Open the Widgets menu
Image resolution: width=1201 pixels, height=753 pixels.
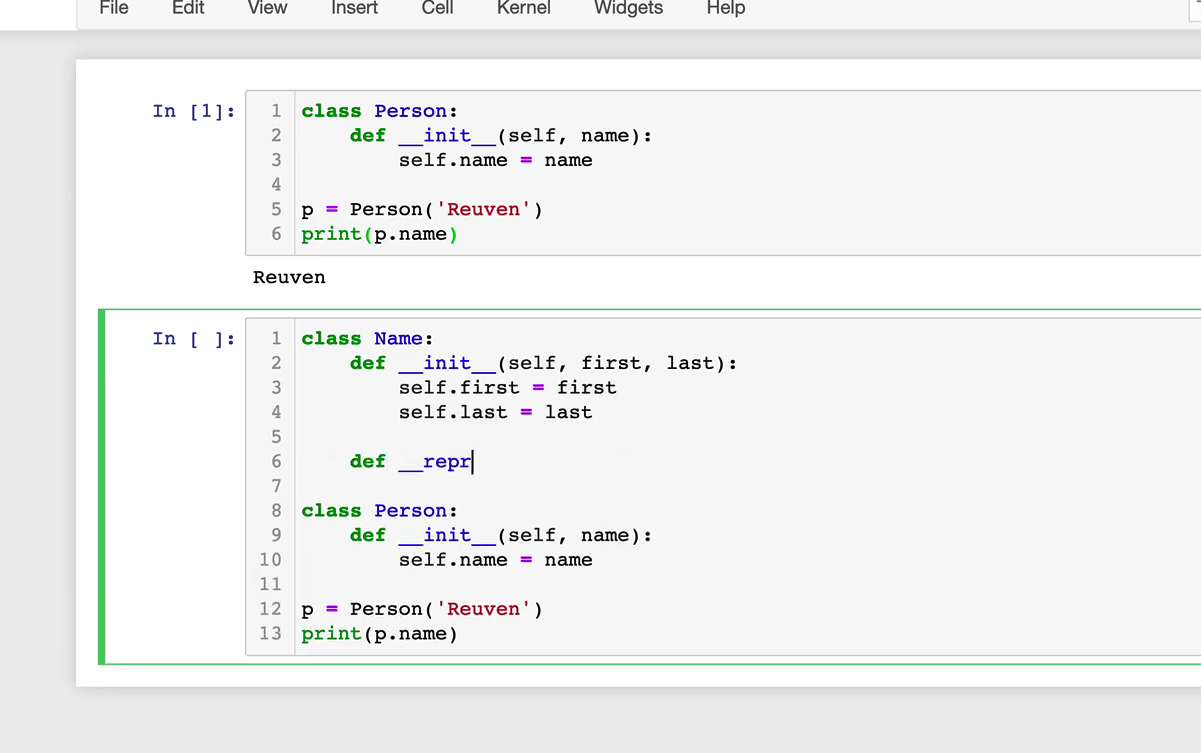pyautogui.click(x=628, y=9)
